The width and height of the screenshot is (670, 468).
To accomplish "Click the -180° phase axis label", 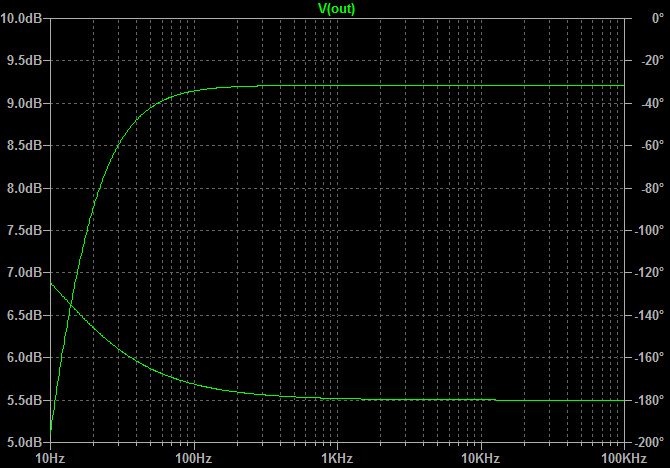I will pyautogui.click(x=649, y=400).
